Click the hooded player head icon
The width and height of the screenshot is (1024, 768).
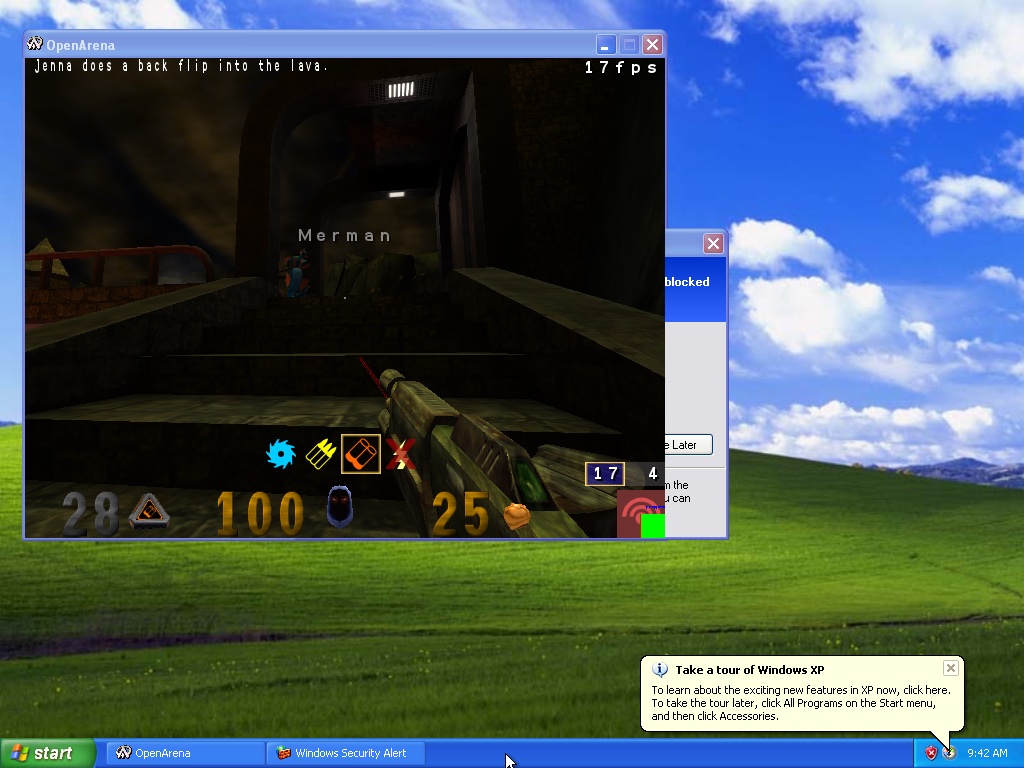(x=340, y=506)
